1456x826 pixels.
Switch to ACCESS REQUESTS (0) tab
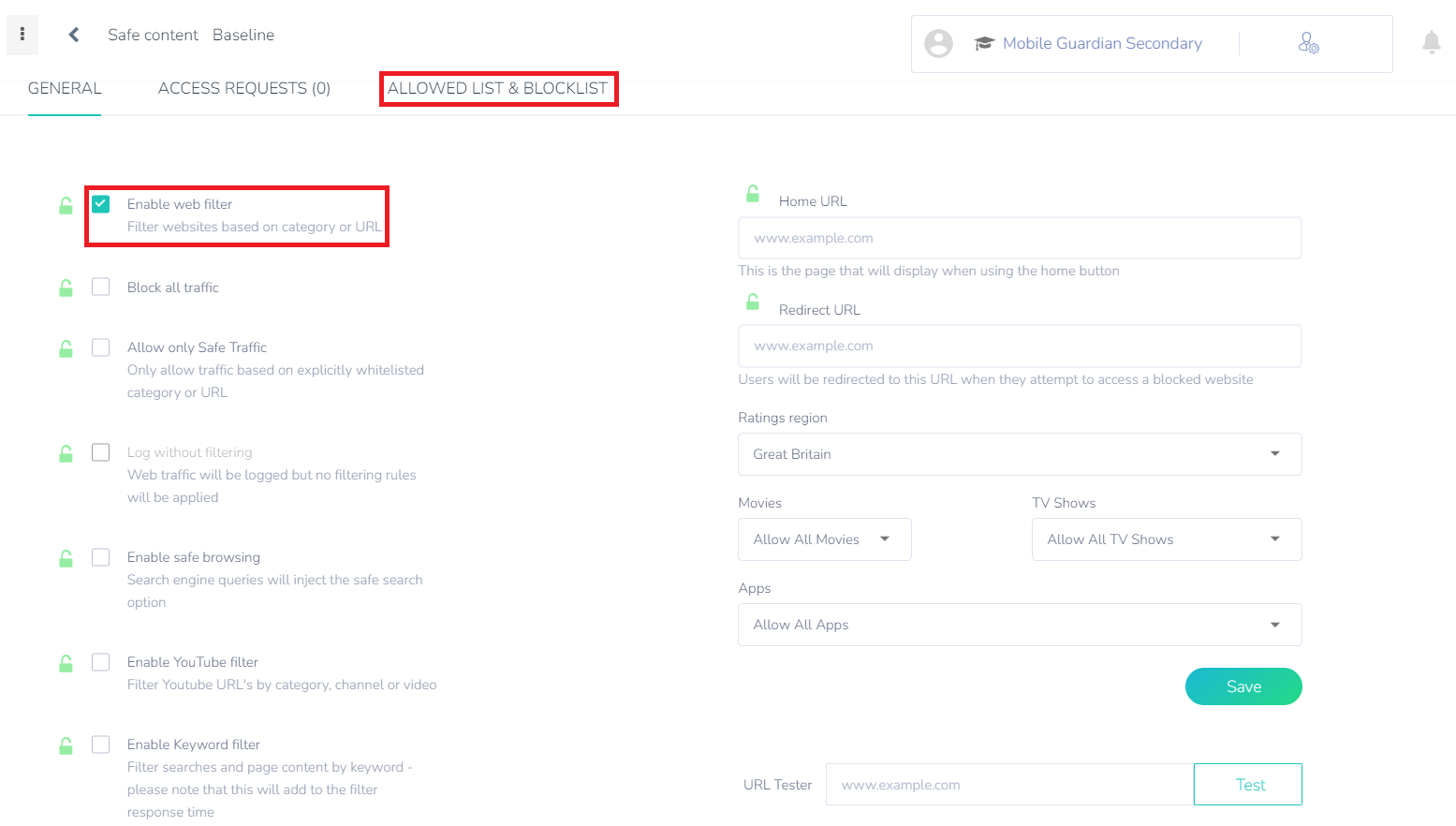tap(244, 88)
